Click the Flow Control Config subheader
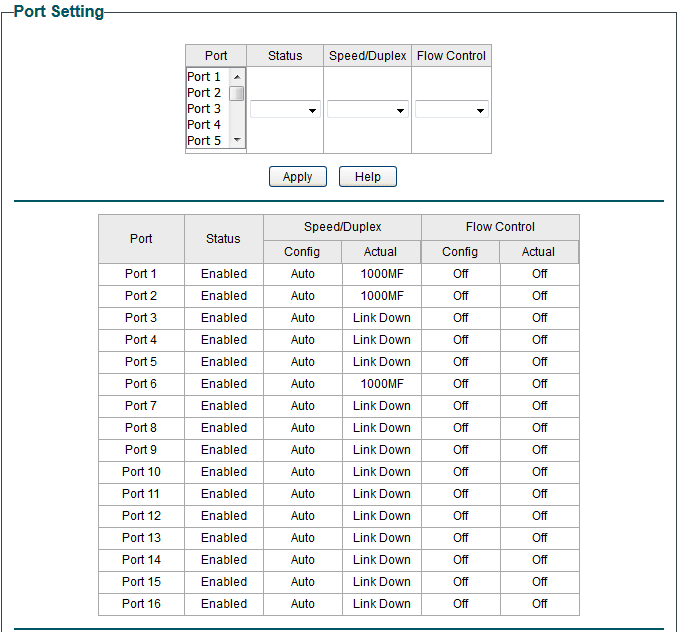The width and height of the screenshot is (677, 632). (460, 252)
